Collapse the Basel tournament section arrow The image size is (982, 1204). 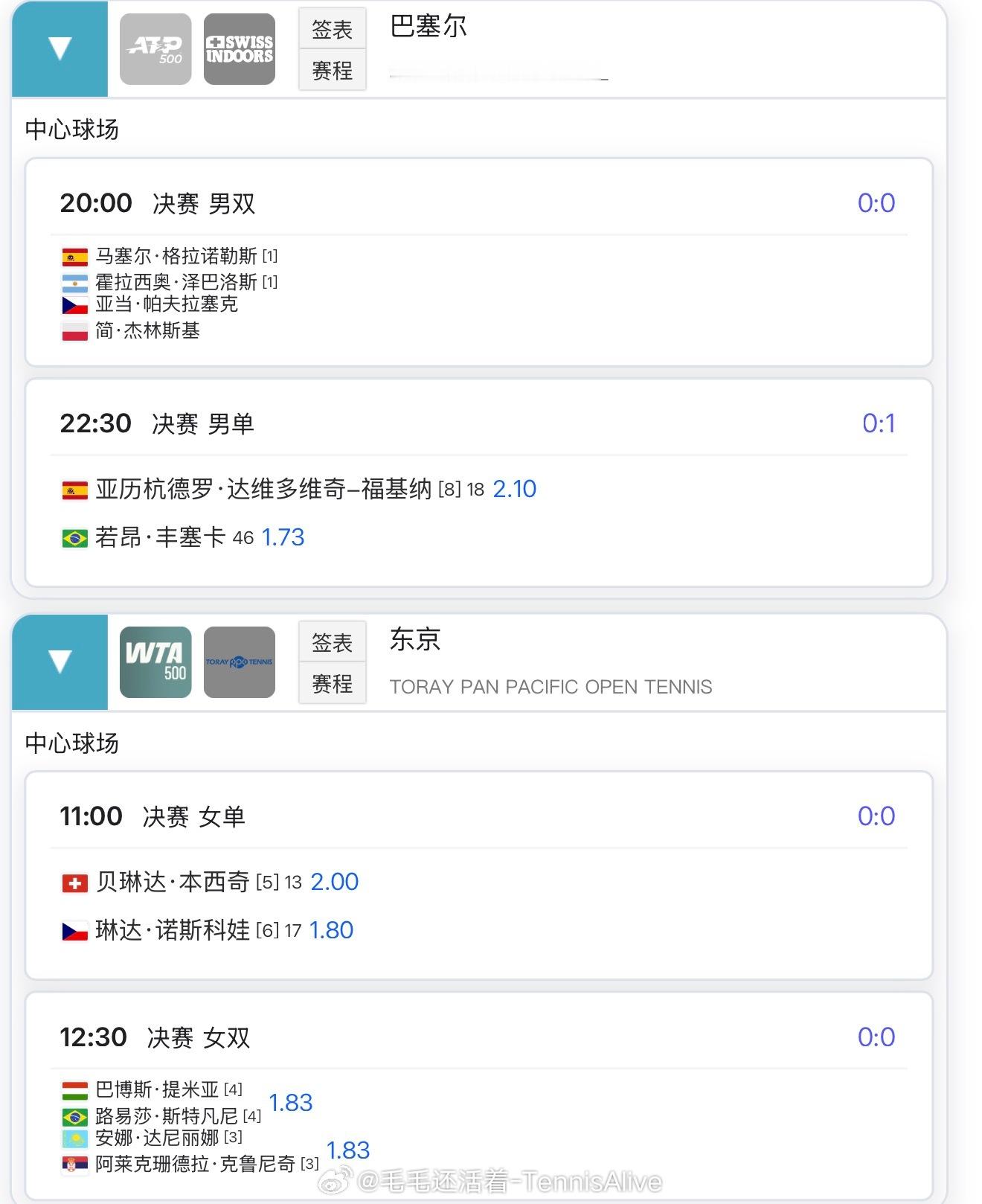point(60,49)
